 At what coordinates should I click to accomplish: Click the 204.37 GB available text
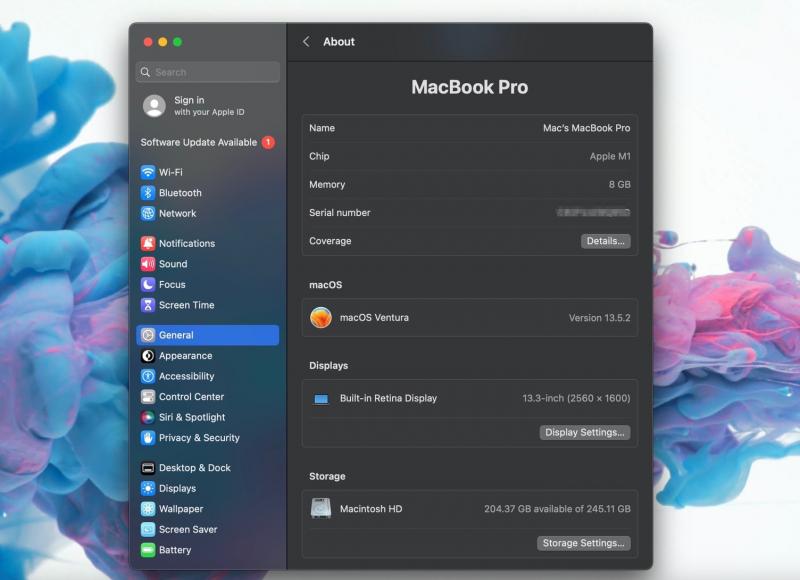557,509
